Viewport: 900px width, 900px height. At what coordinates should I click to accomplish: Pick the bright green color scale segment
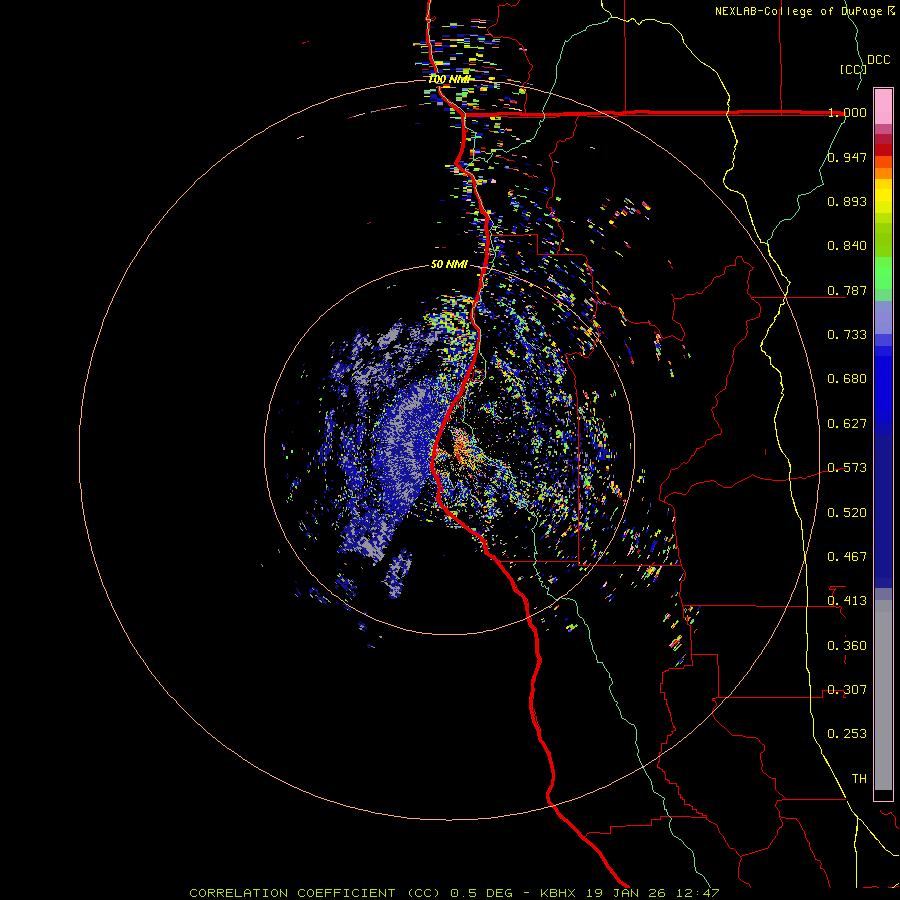(x=883, y=273)
